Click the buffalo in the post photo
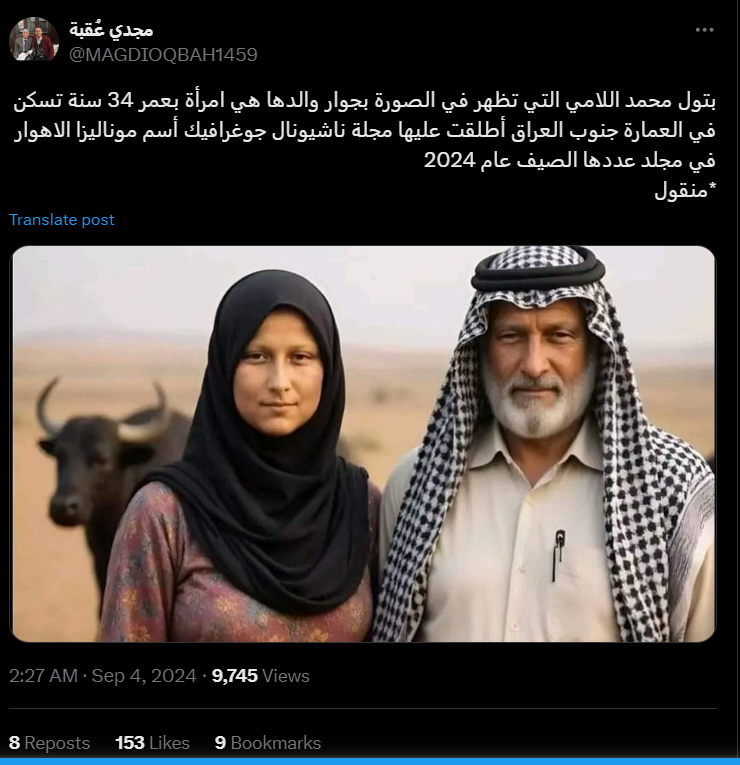The image size is (740, 765). point(98,468)
